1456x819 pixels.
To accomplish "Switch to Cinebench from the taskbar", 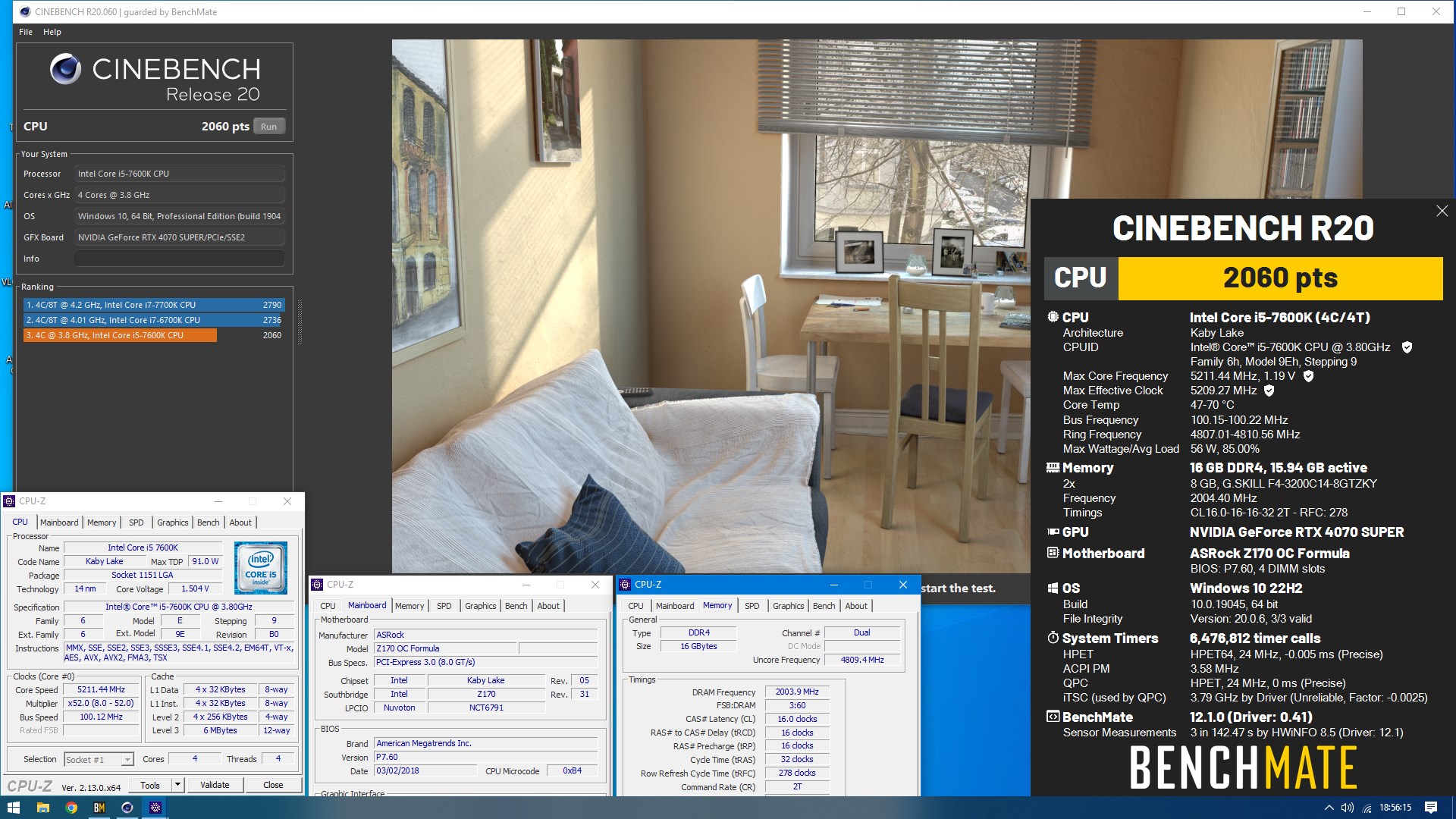I will pos(127,808).
